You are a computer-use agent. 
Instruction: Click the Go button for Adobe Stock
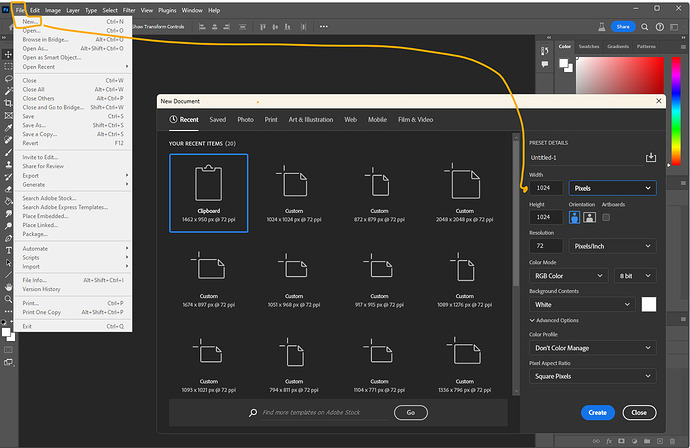point(411,412)
